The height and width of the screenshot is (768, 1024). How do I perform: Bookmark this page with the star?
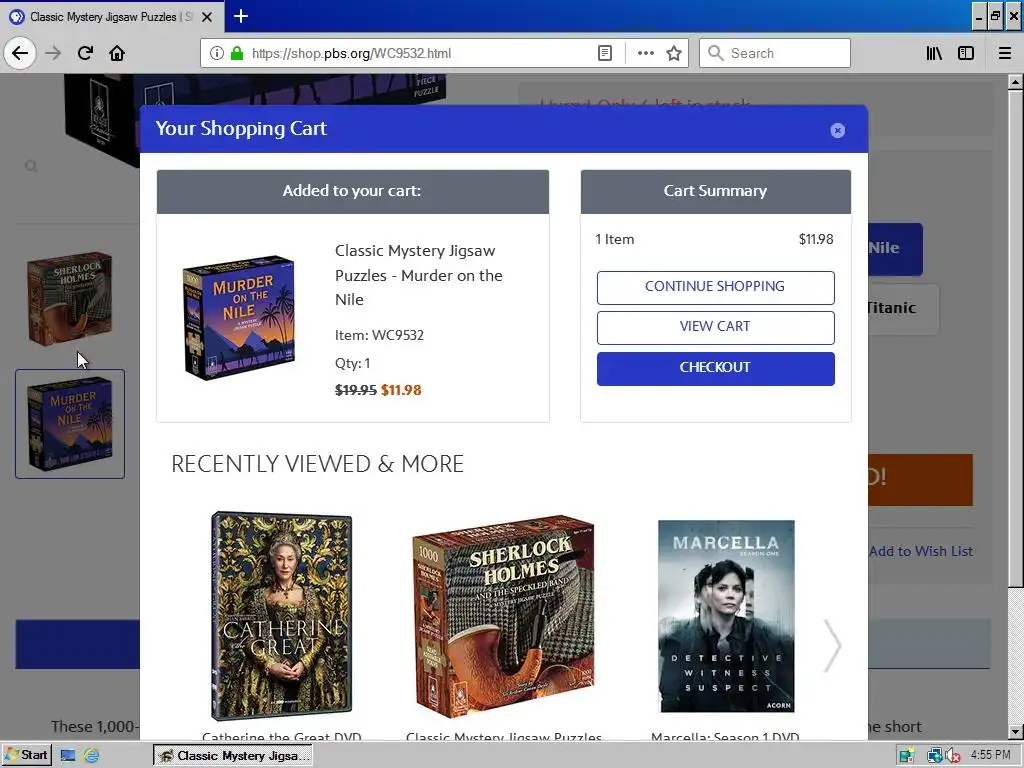pos(674,53)
